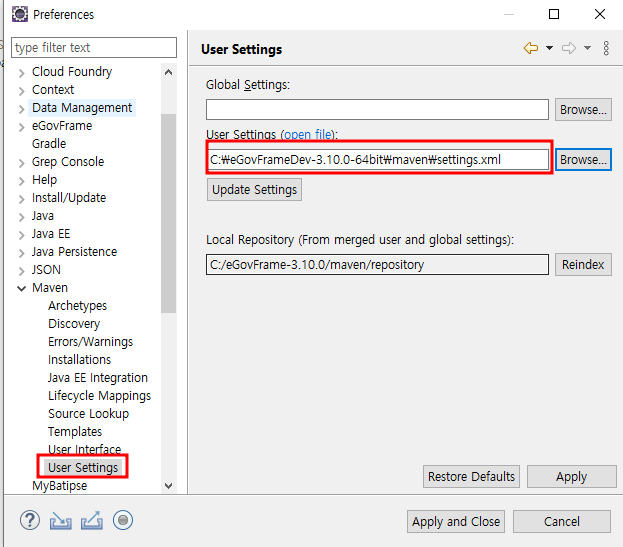Open Maven Errors/Warnings page

[90, 342]
